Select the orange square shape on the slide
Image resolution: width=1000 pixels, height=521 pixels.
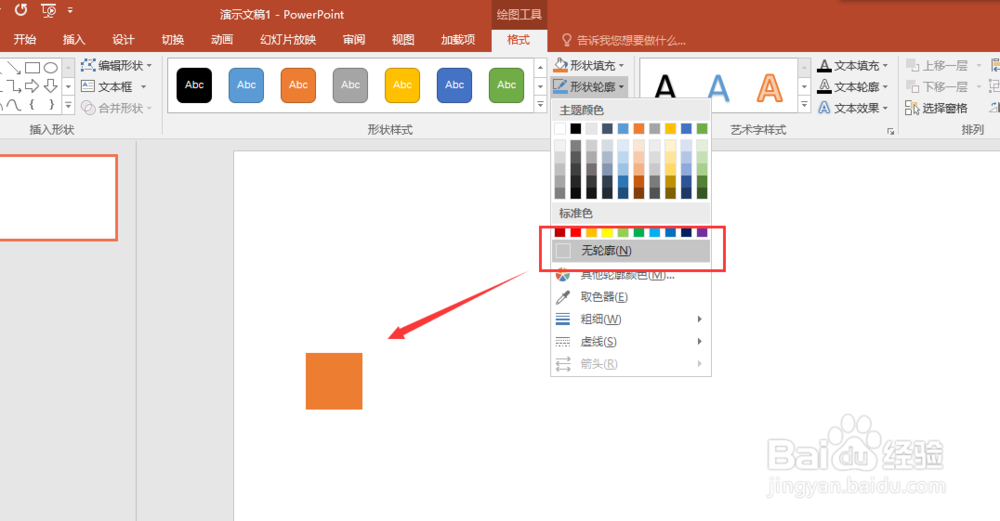(x=334, y=381)
